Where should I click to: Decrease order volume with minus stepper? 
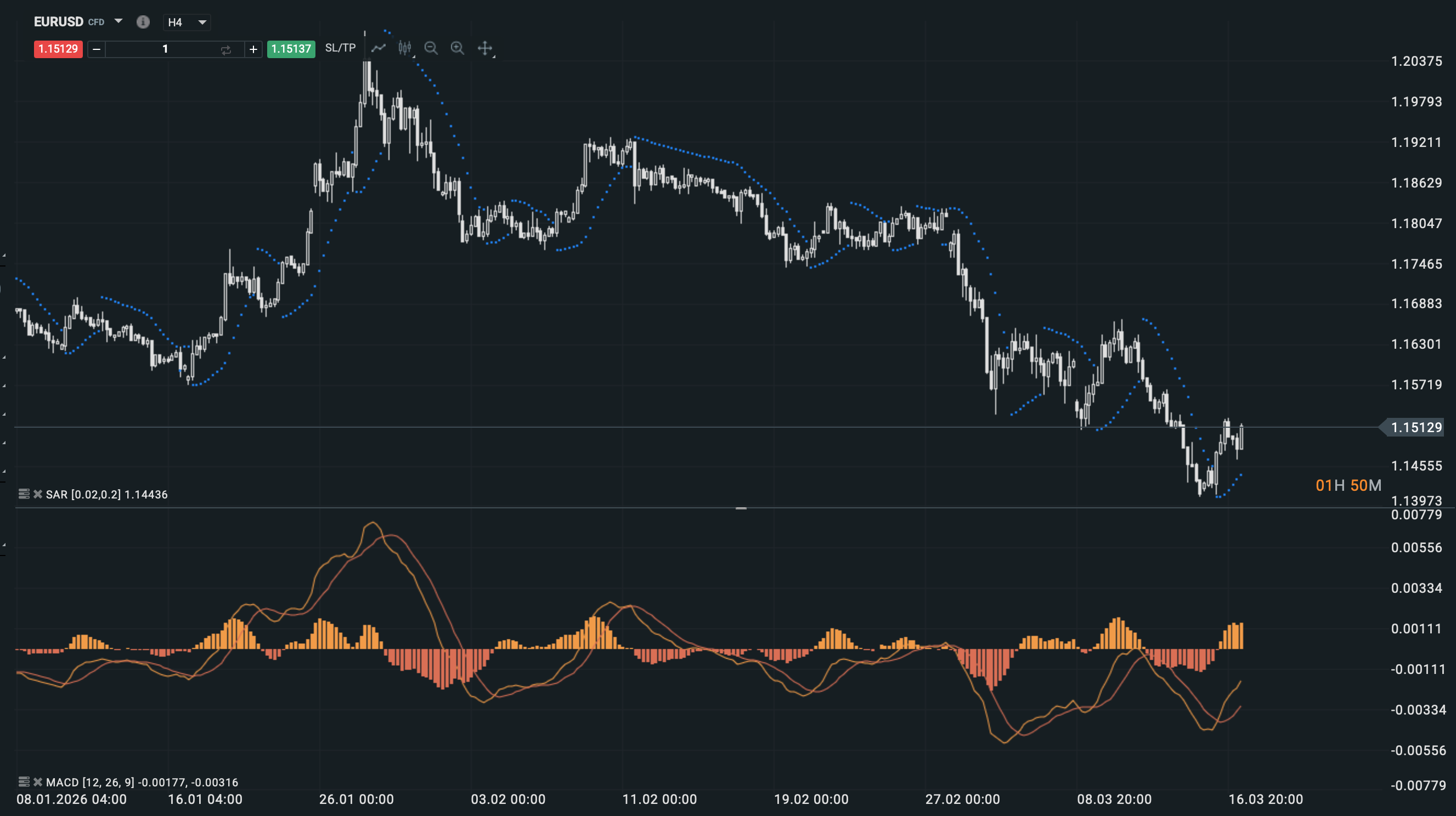tap(96, 50)
